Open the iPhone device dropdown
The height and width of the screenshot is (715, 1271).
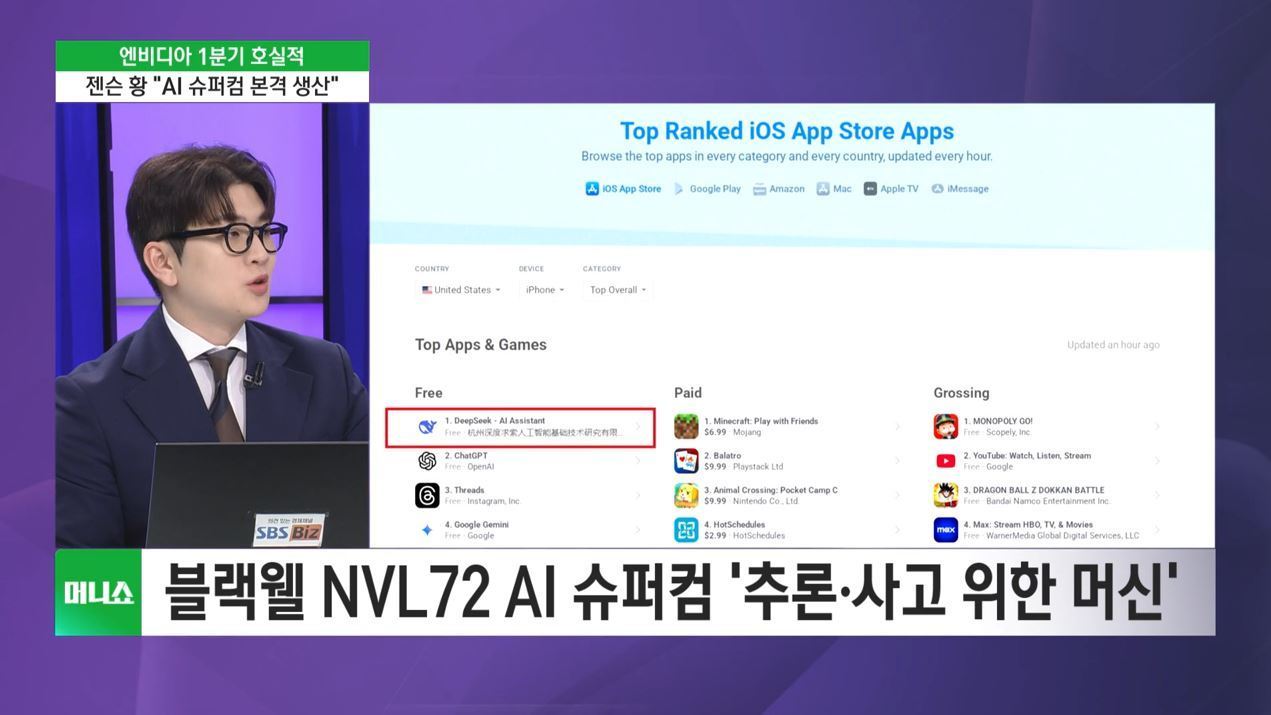tap(544, 290)
